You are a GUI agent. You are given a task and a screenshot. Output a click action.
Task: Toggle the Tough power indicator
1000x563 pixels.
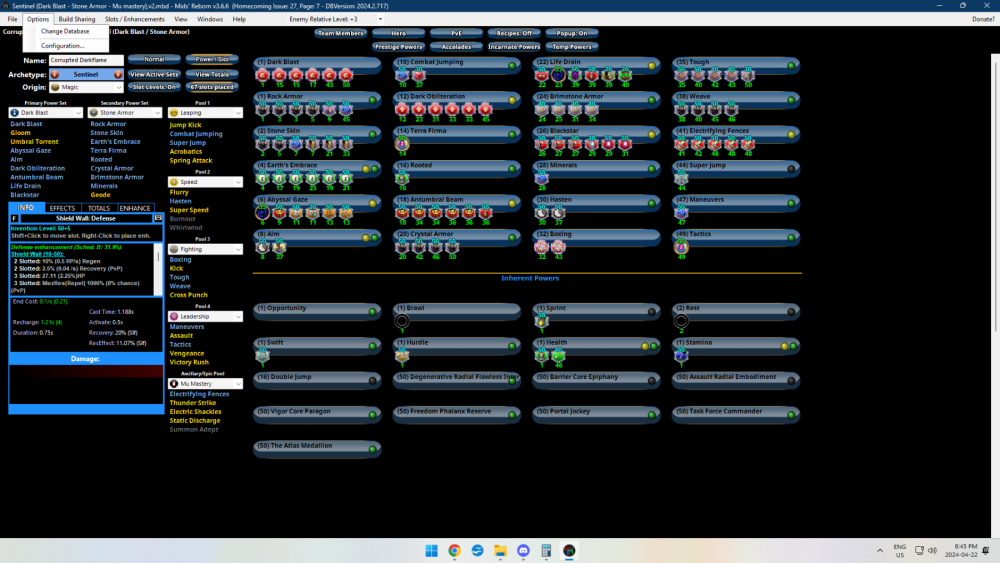(x=791, y=66)
